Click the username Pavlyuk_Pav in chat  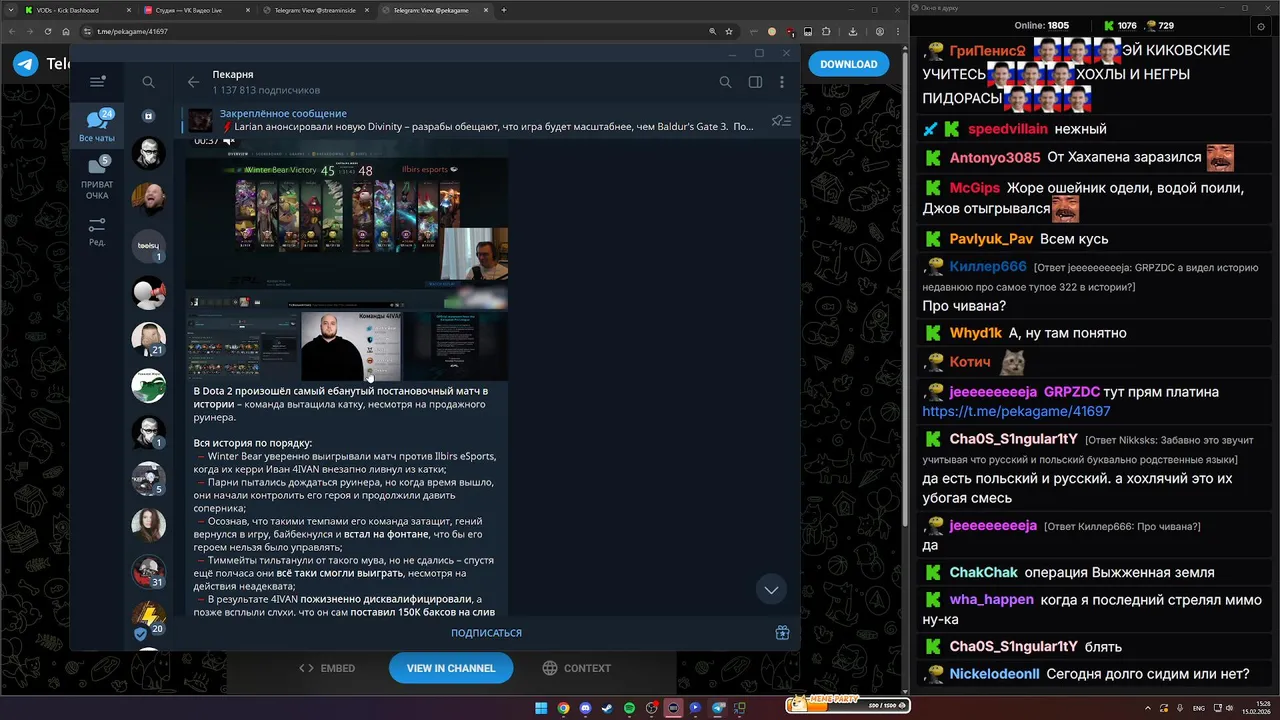pos(991,239)
